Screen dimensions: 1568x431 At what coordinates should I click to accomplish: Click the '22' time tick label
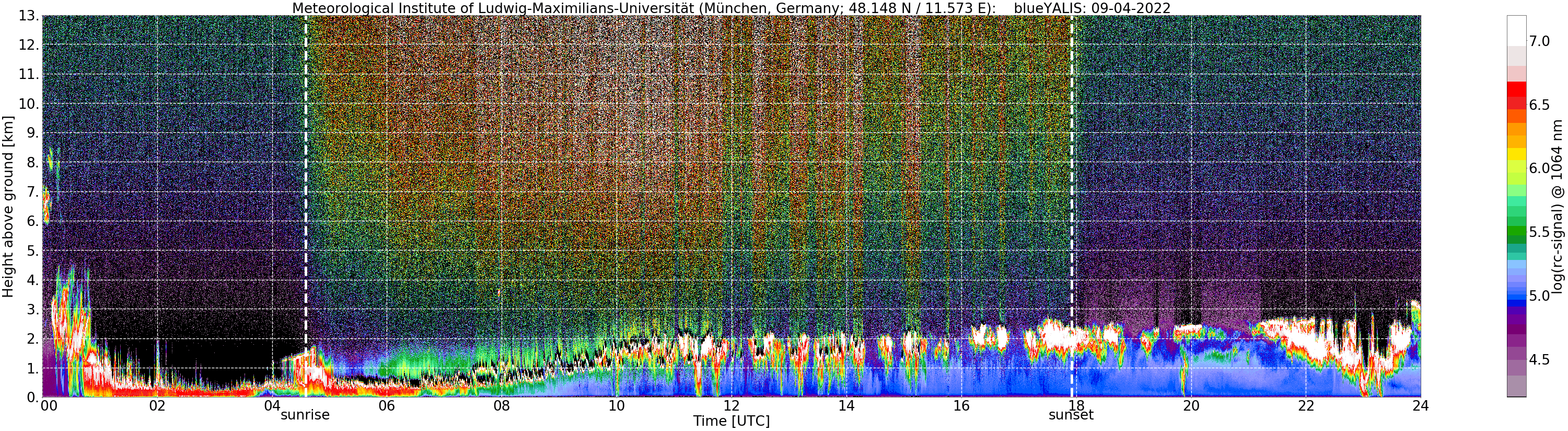(x=1306, y=405)
